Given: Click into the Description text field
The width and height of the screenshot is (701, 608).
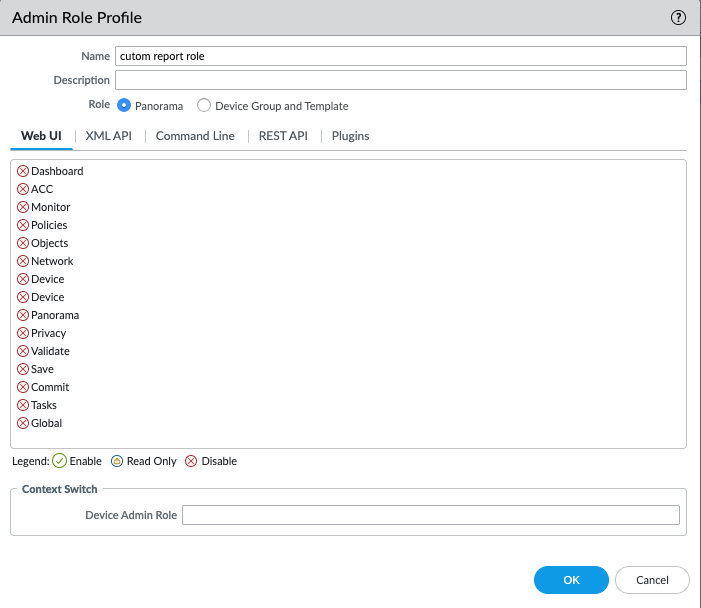Looking at the screenshot, I should point(400,80).
